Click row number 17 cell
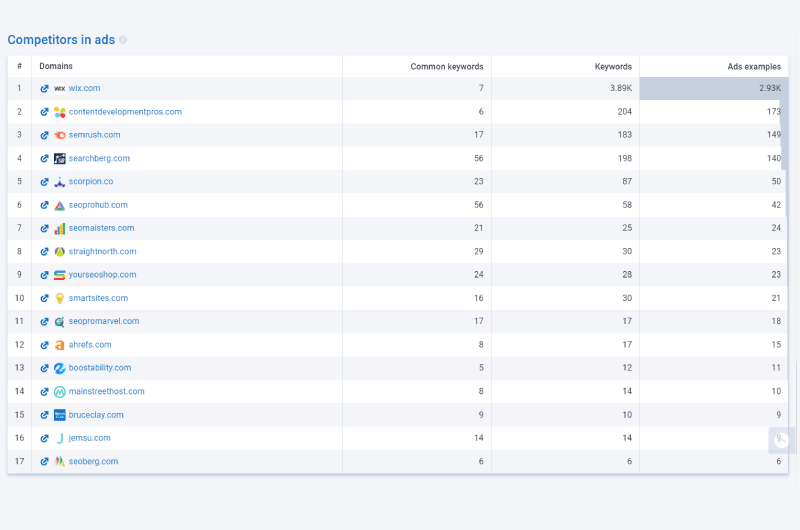The image size is (800, 530). pyautogui.click(x=19, y=461)
